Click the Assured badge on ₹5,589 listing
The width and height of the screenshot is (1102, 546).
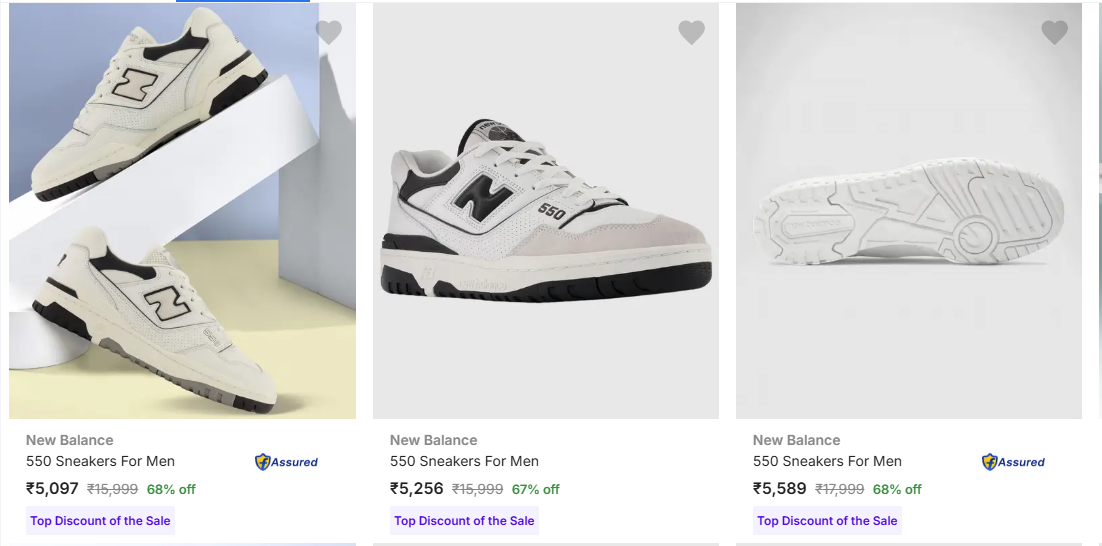point(1013,462)
